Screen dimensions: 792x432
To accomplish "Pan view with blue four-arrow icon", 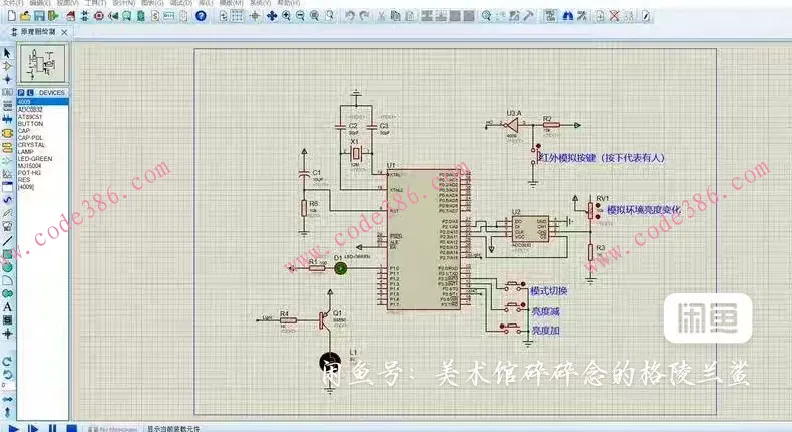I will pyautogui.click(x=272, y=16).
